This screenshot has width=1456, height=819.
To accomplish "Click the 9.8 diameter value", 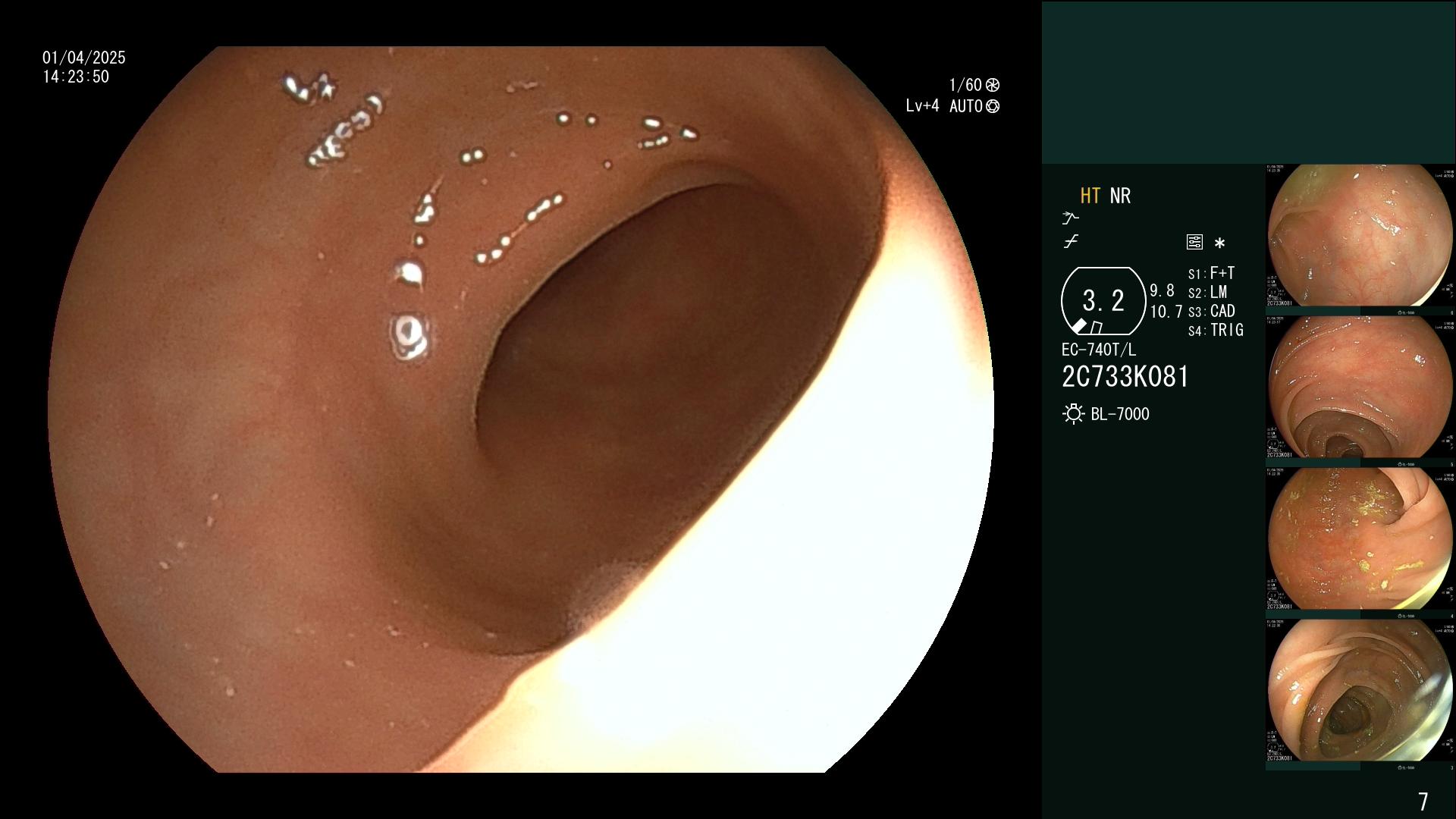I will (1162, 291).
